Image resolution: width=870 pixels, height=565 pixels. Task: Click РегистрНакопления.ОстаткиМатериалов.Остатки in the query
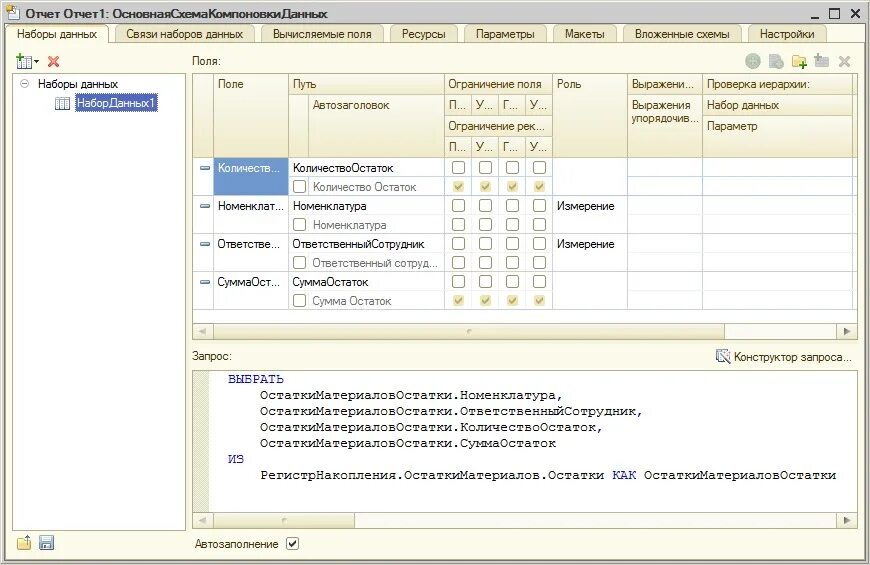click(432, 475)
